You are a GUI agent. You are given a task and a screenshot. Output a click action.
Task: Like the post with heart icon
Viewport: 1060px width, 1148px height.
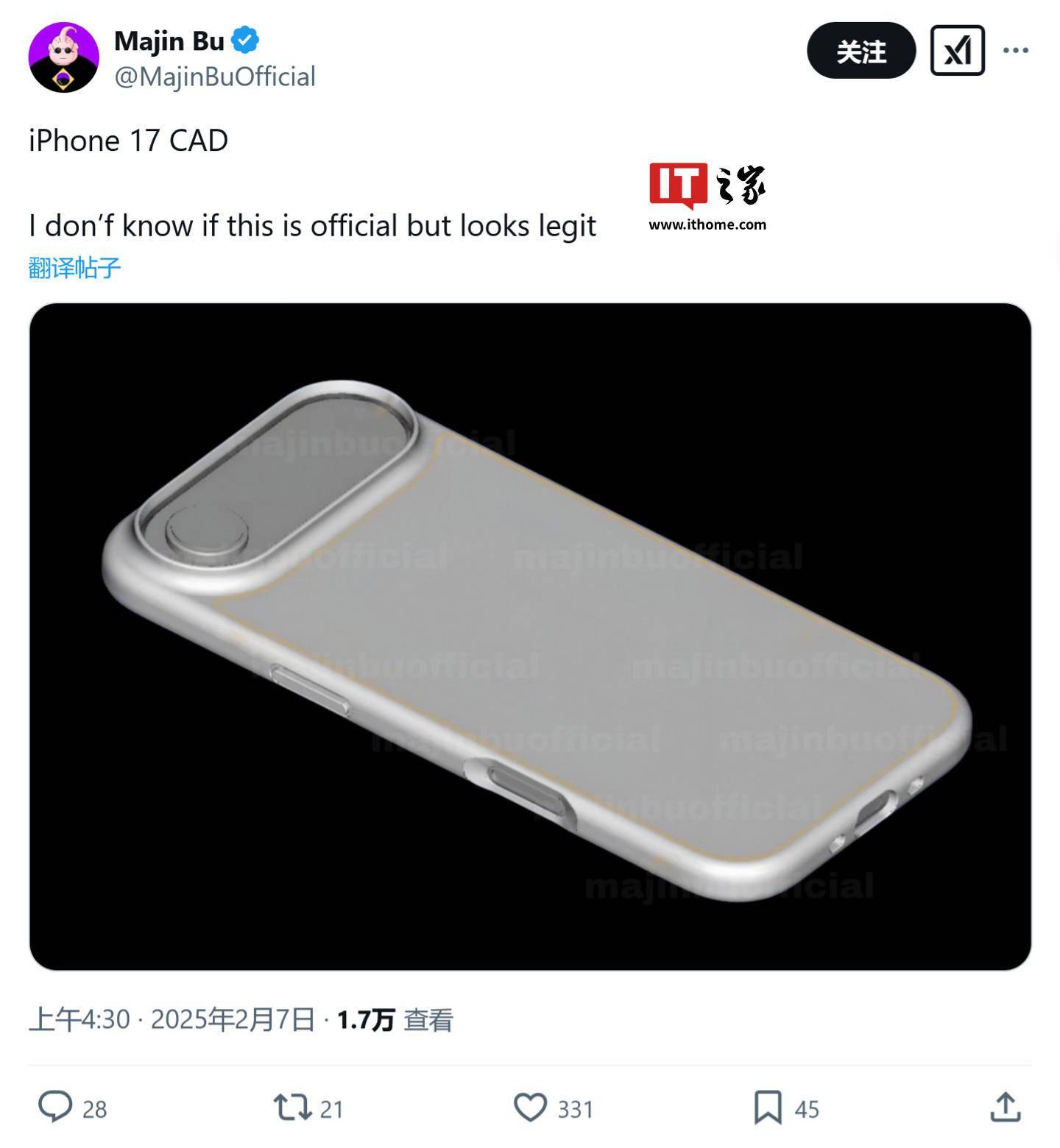[530, 1108]
